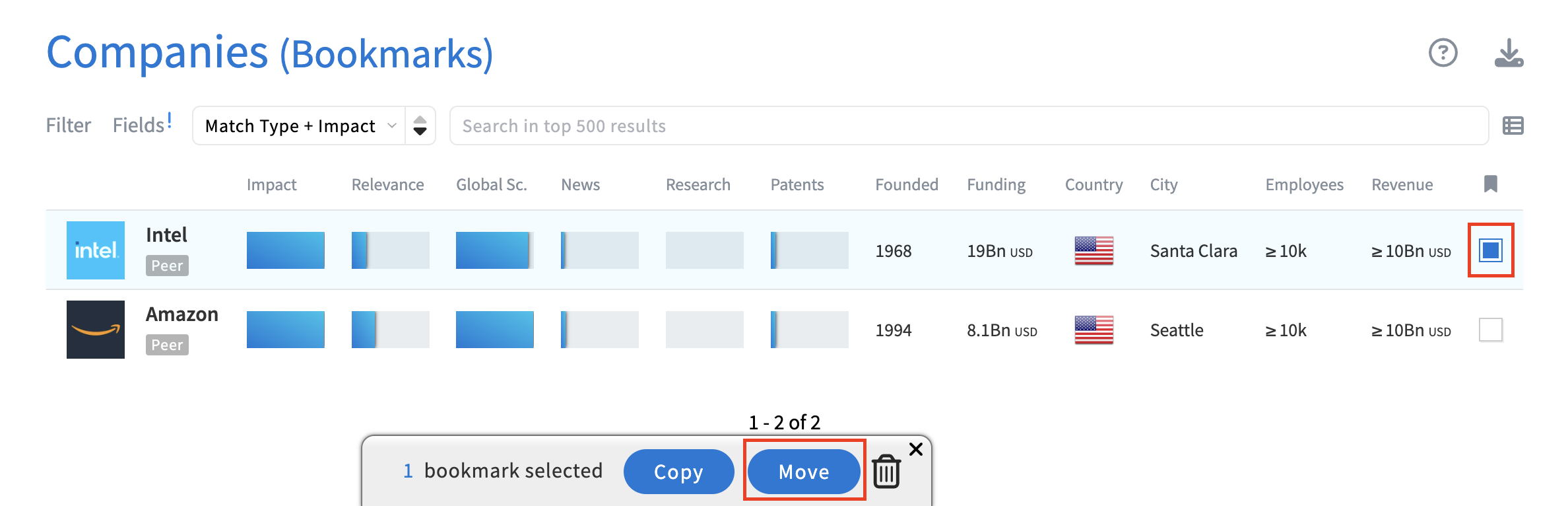Click the Santa Clara city cell
The image size is (1568, 506).
1194,251
